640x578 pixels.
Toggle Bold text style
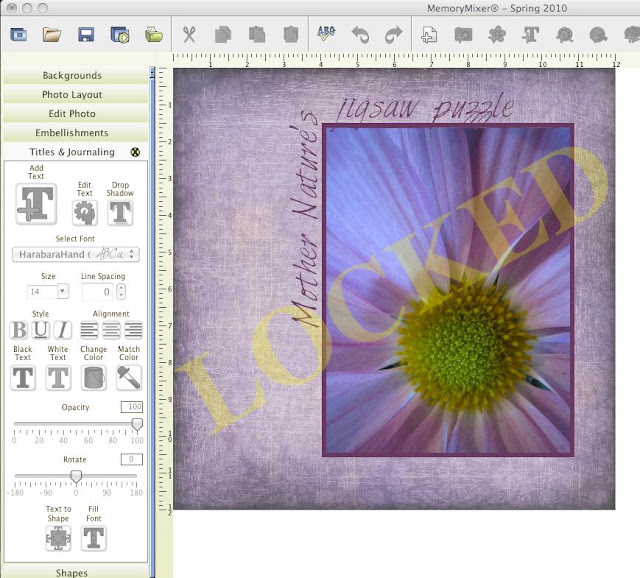tap(19, 330)
